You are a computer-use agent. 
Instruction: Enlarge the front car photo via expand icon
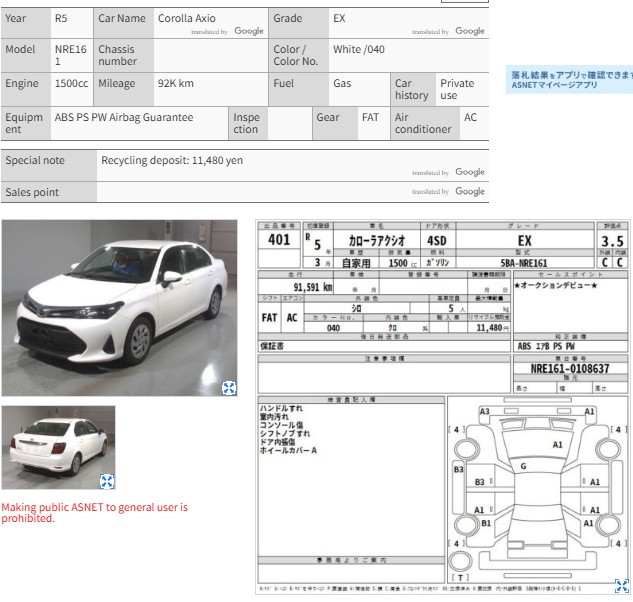pyautogui.click(x=229, y=388)
